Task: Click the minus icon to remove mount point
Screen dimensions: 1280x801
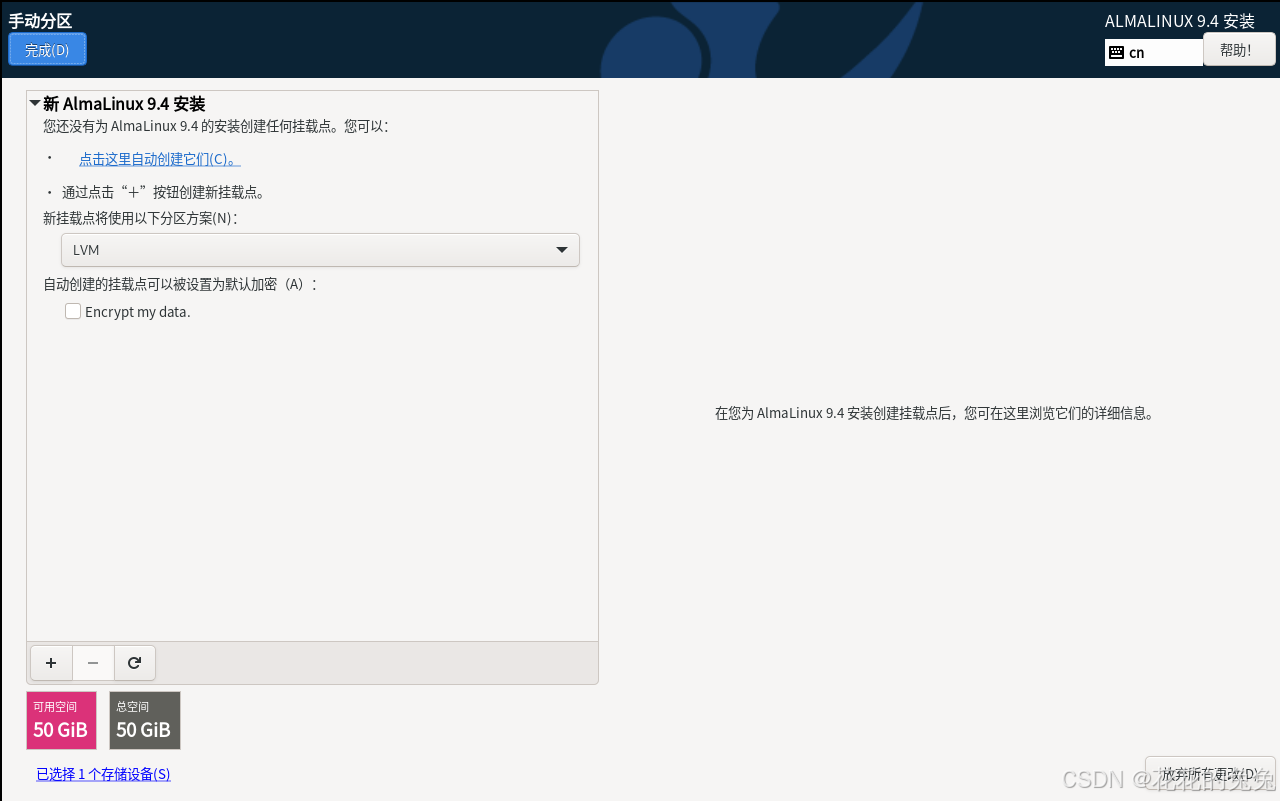Action: 93,662
